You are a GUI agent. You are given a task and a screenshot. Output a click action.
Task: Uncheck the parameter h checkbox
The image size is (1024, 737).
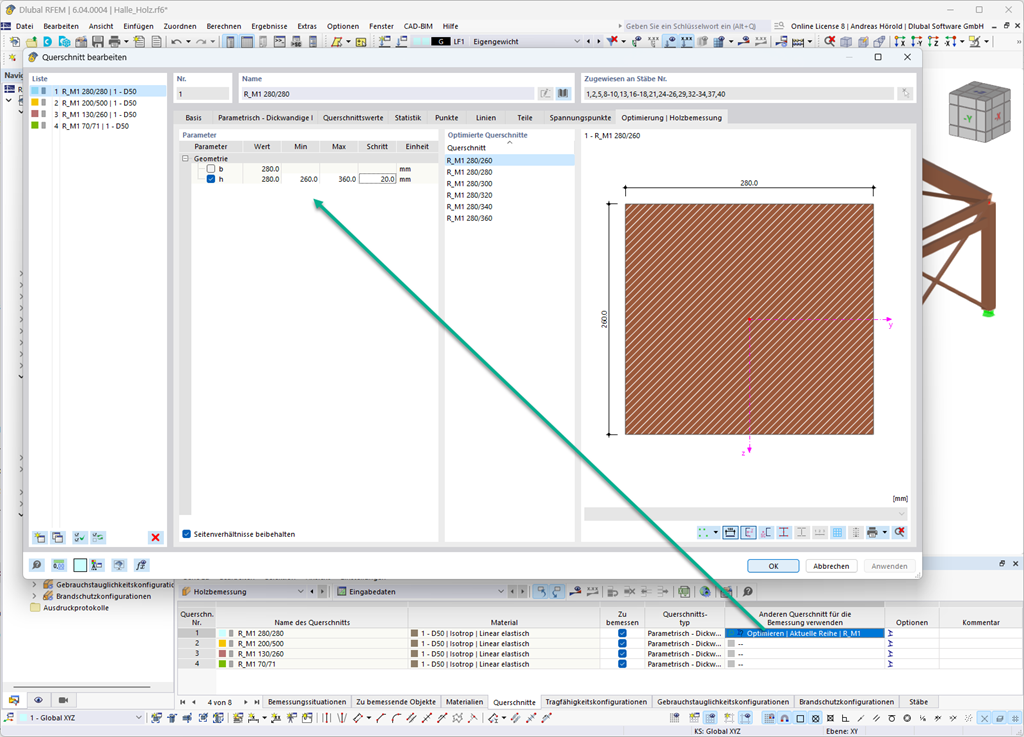211,179
